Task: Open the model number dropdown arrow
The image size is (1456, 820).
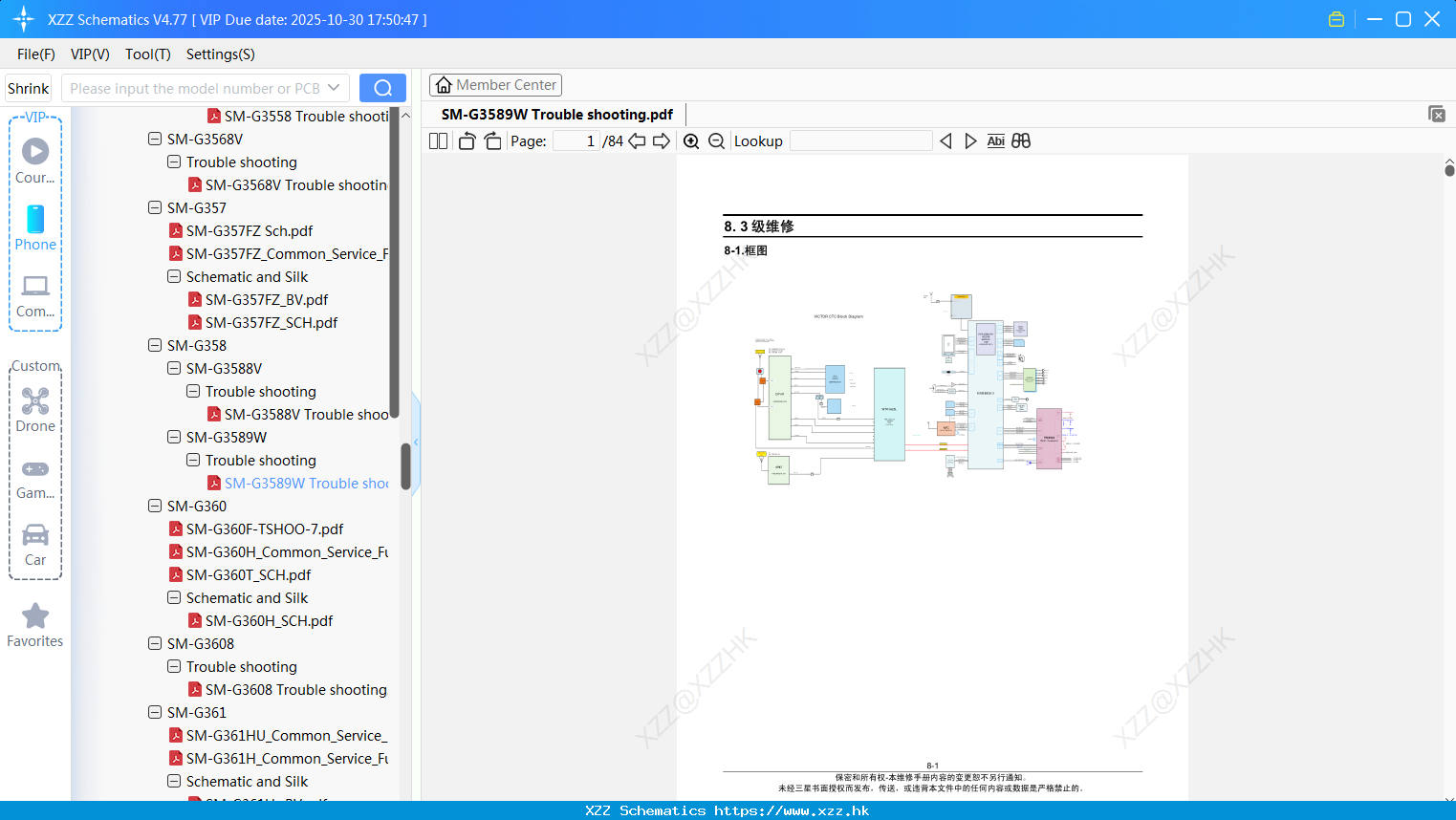Action: click(x=334, y=88)
